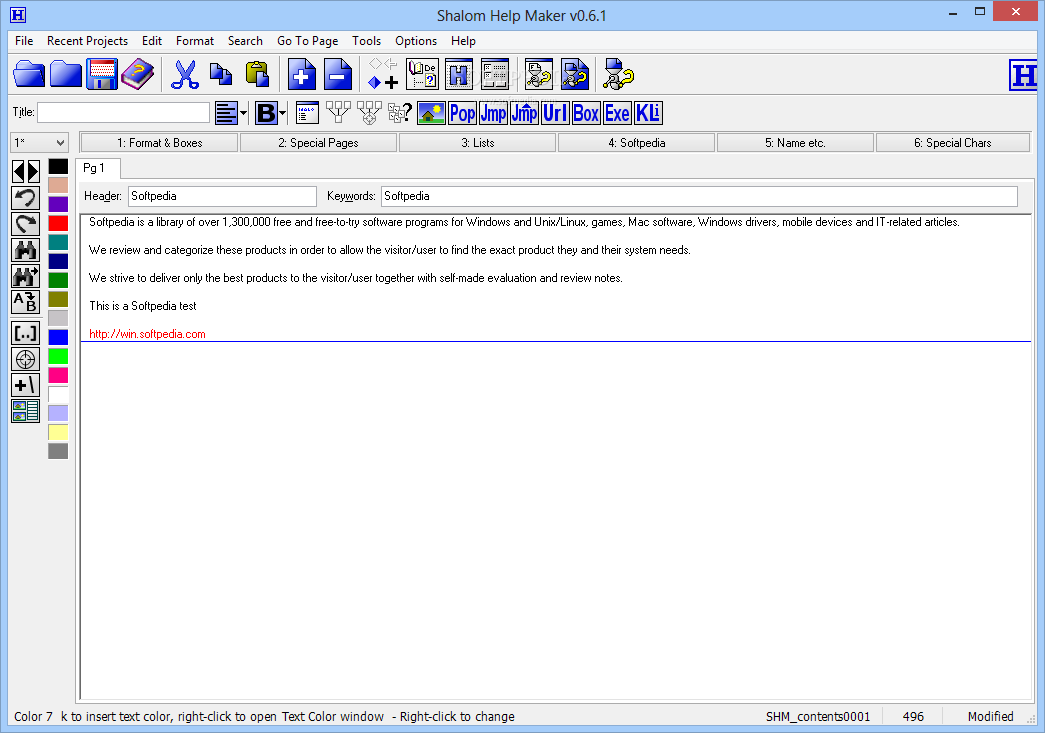Screen dimensions: 1045x733
Task: Apply bold with the B button
Action: (267, 113)
